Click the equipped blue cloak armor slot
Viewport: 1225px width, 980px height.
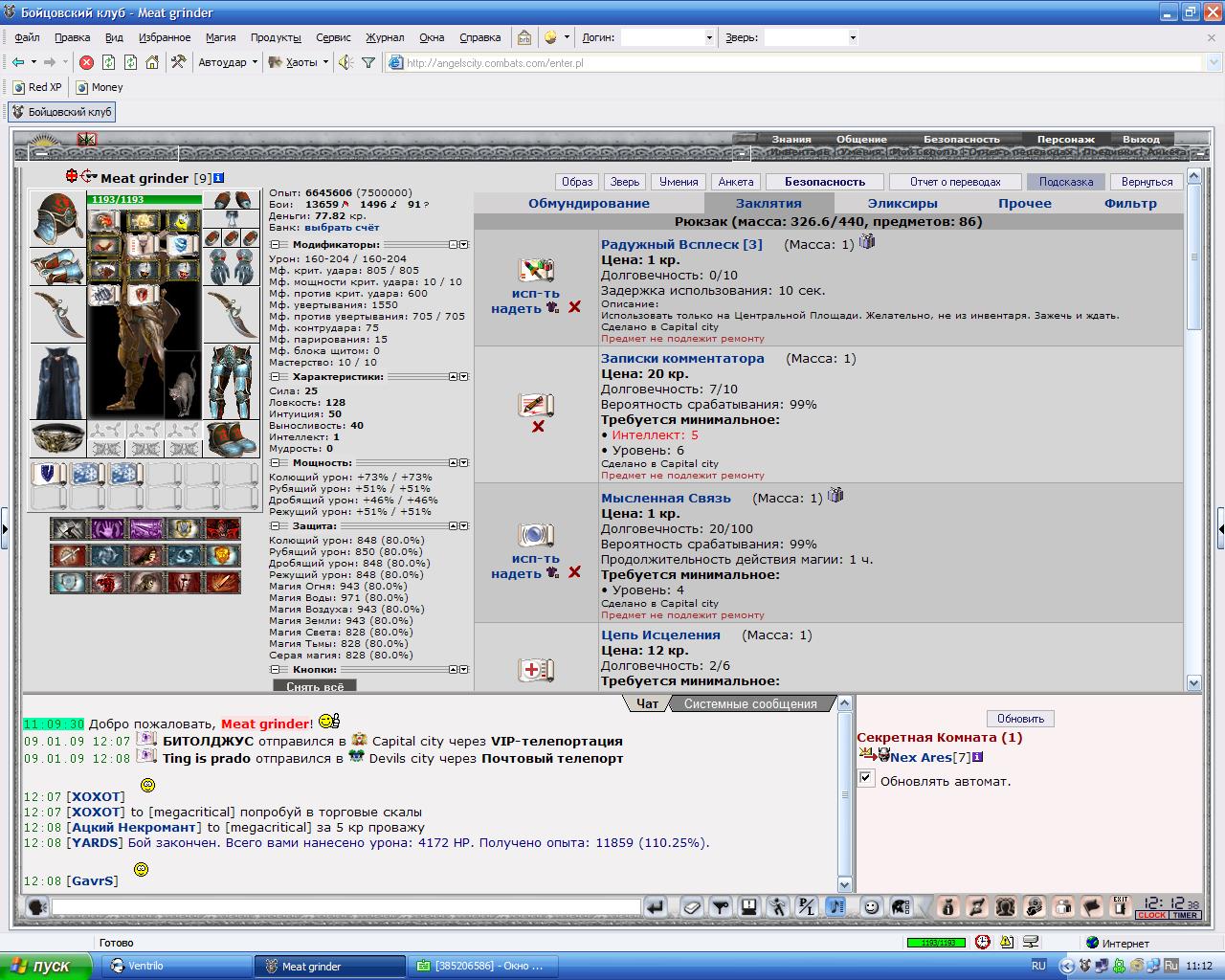click(57, 382)
